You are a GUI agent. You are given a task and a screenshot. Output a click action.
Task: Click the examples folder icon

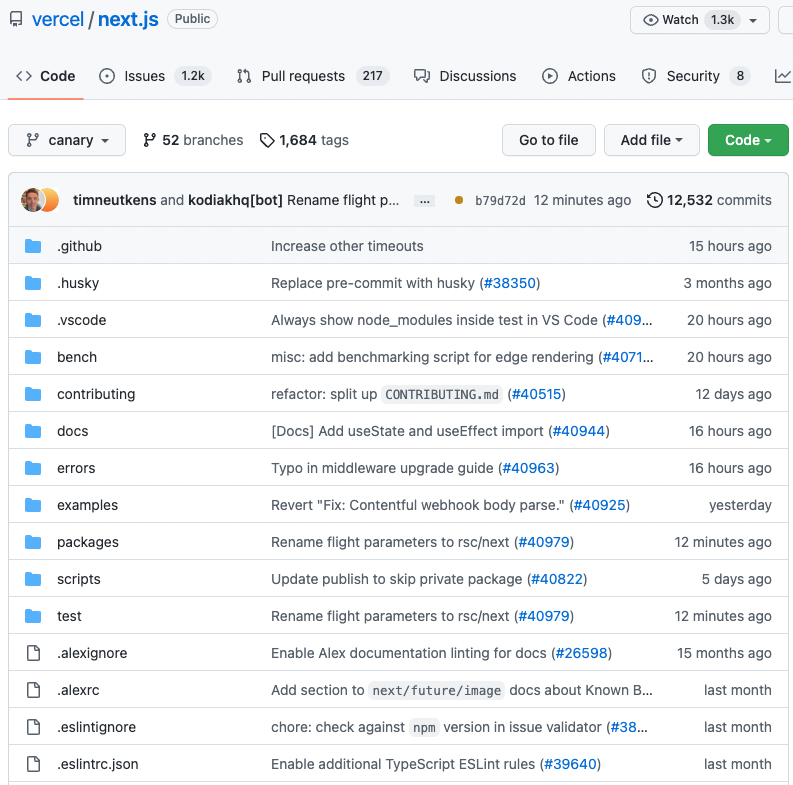[33, 505]
